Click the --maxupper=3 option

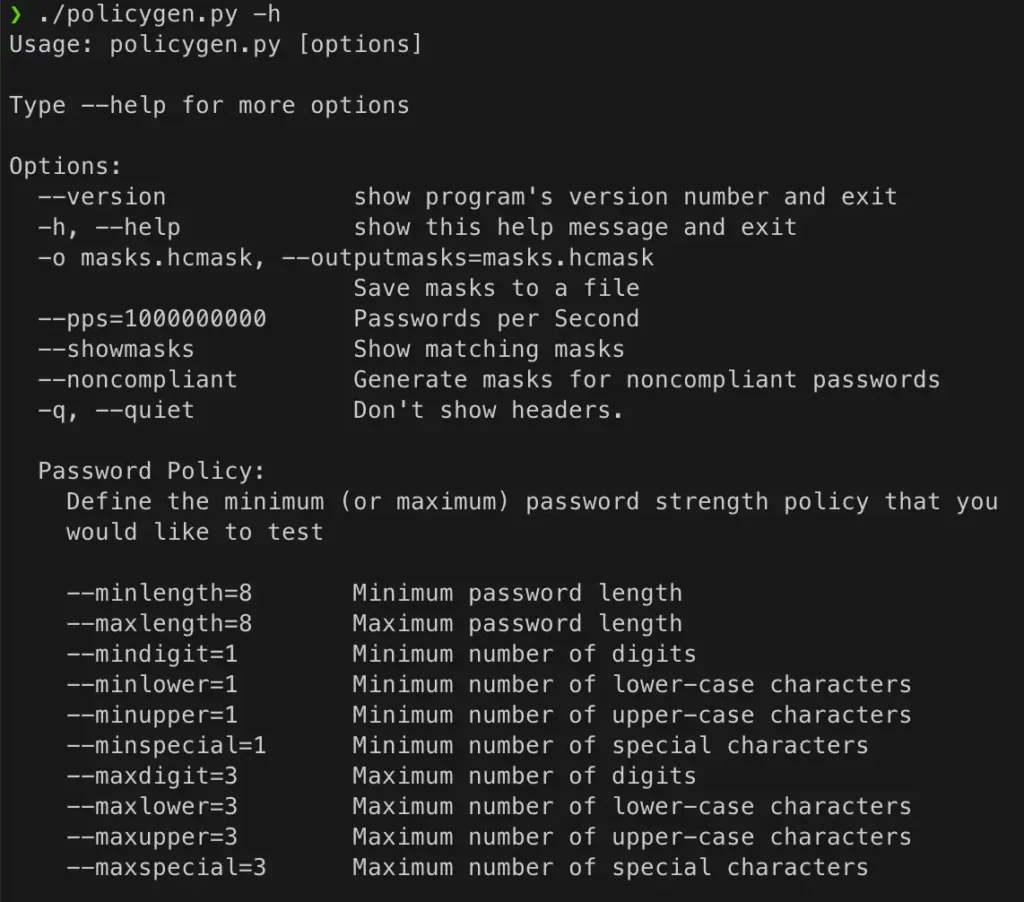152,837
